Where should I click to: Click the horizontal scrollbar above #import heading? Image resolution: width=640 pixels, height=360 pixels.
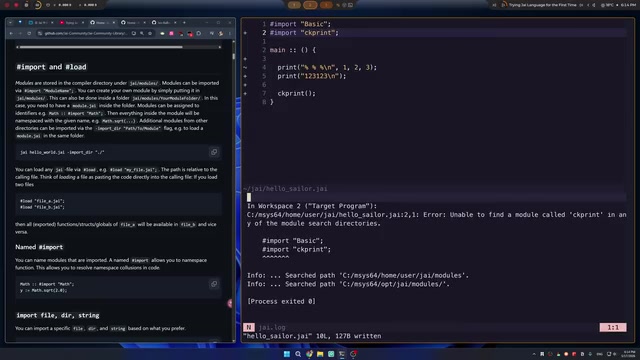tap(101, 47)
